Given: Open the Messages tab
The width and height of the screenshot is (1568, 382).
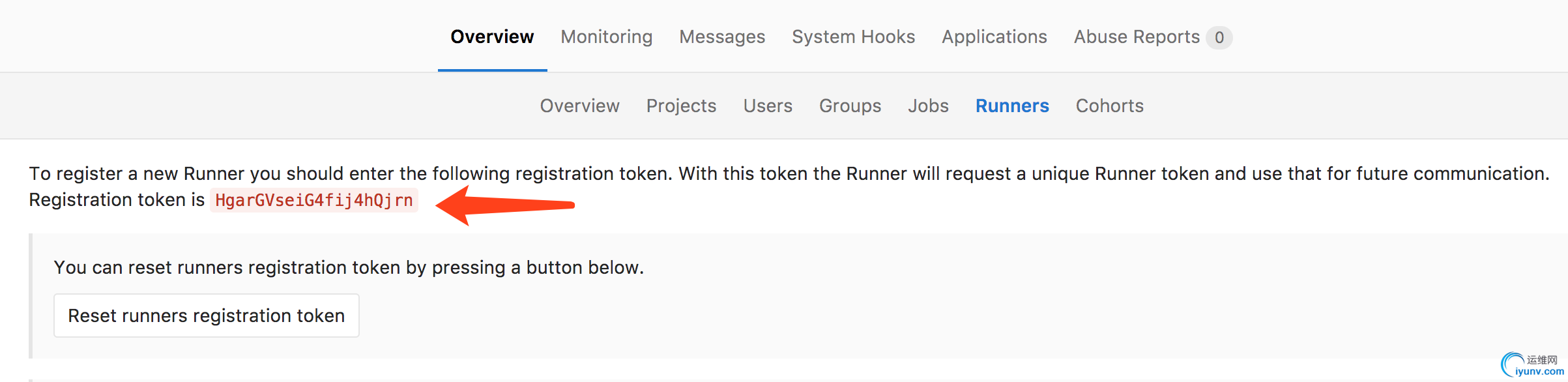Looking at the screenshot, I should [722, 37].
